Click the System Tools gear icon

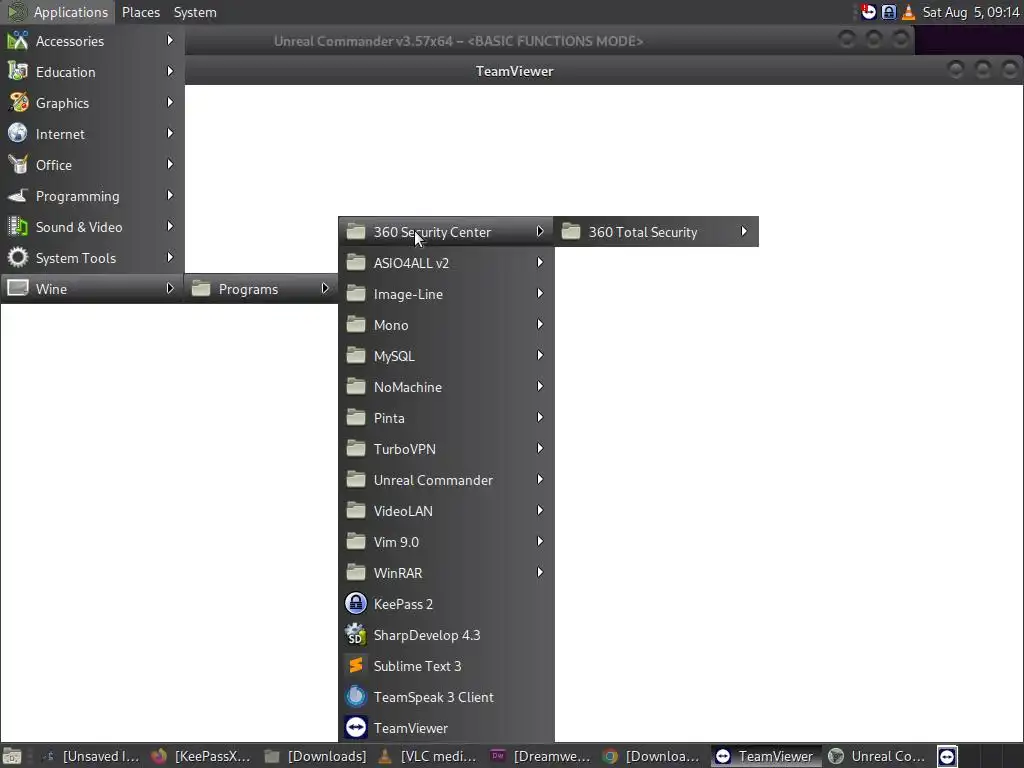(x=18, y=257)
